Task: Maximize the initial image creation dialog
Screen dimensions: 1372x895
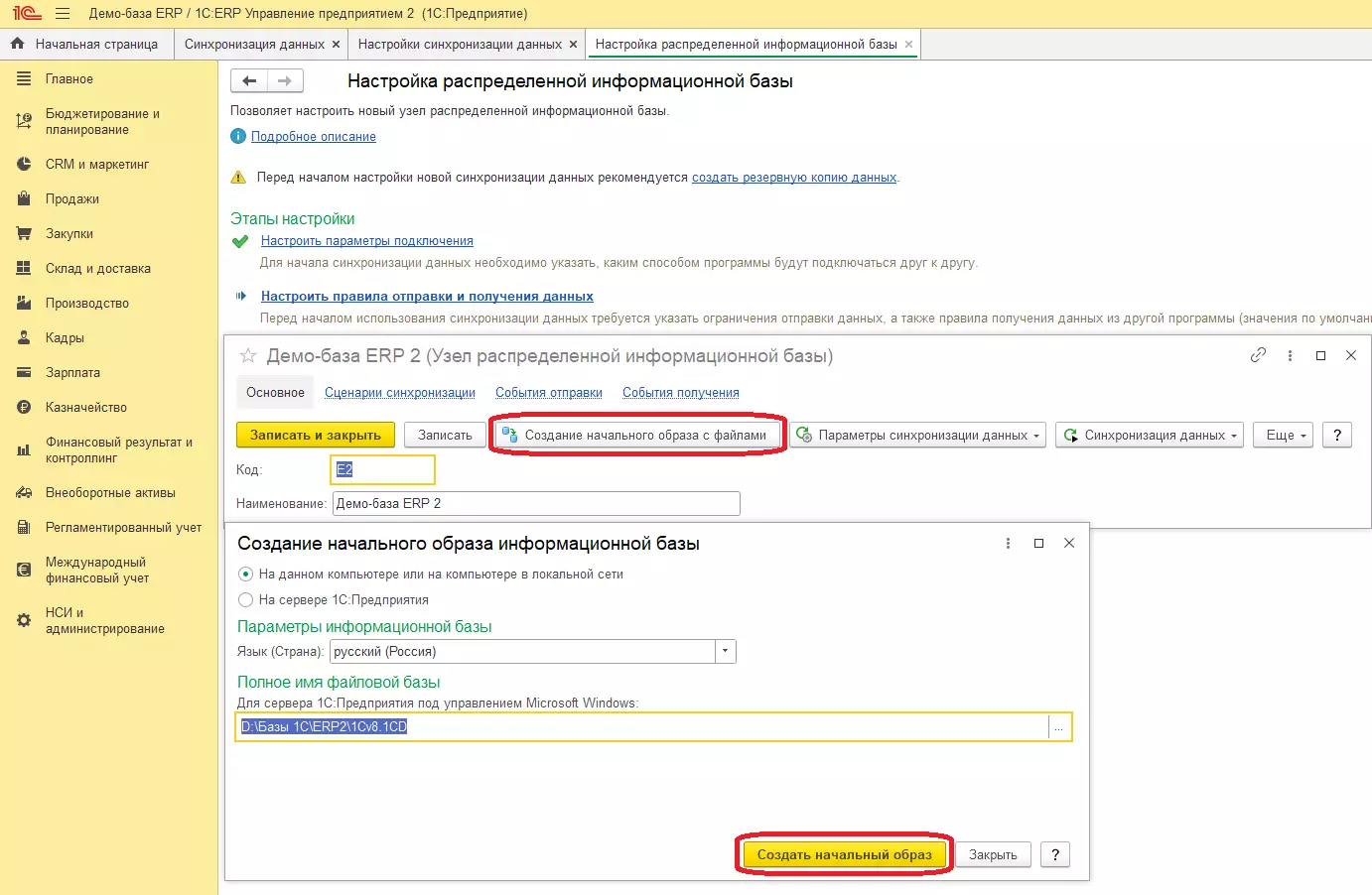Action: click(x=1038, y=544)
